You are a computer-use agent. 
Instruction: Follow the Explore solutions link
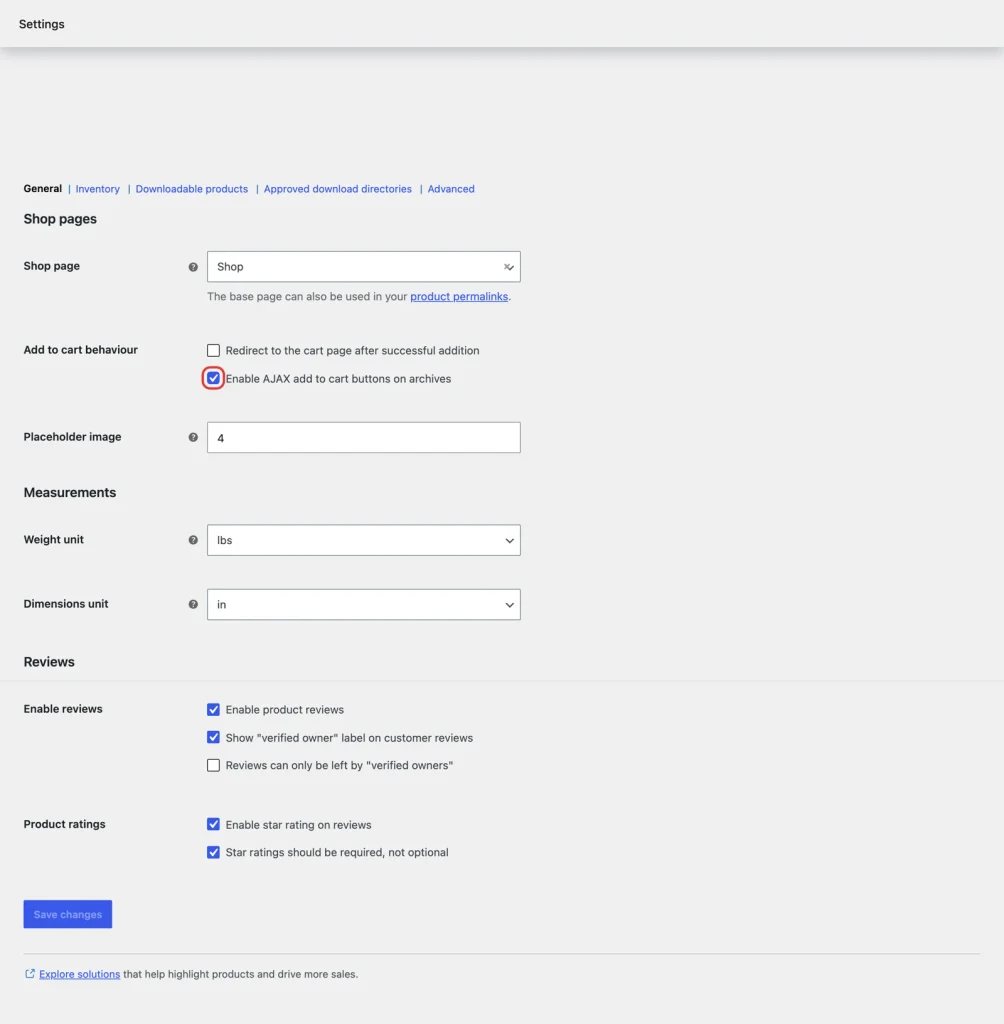tap(79, 974)
